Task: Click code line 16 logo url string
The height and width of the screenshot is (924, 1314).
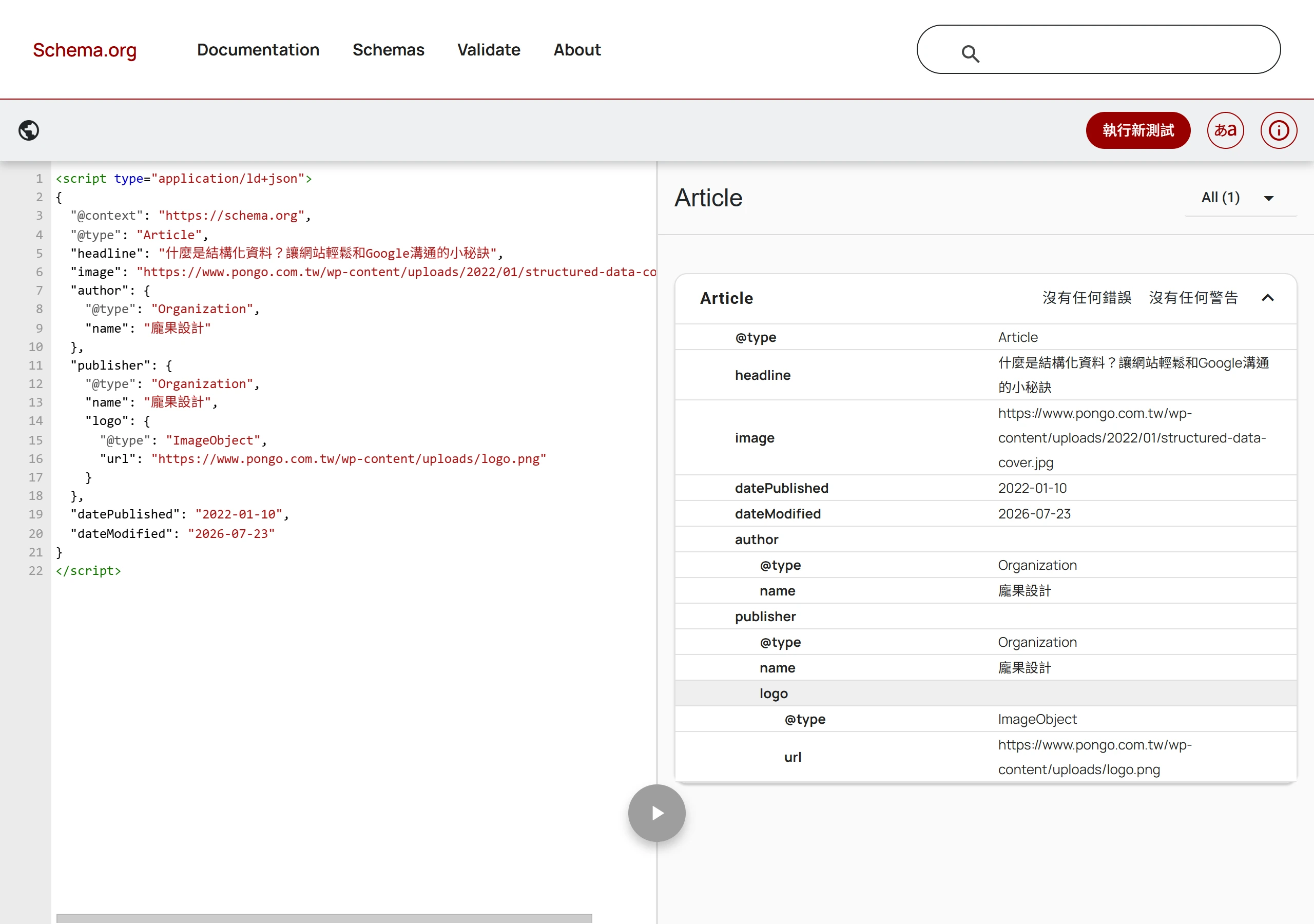Action: point(349,458)
